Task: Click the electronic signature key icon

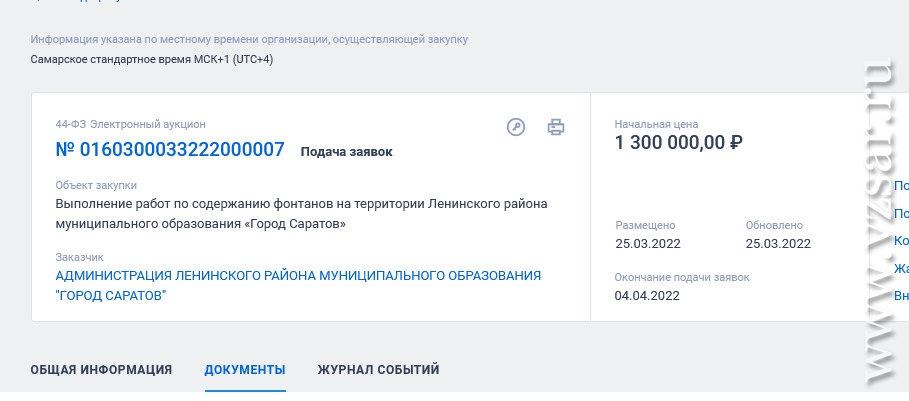Action: click(x=516, y=127)
